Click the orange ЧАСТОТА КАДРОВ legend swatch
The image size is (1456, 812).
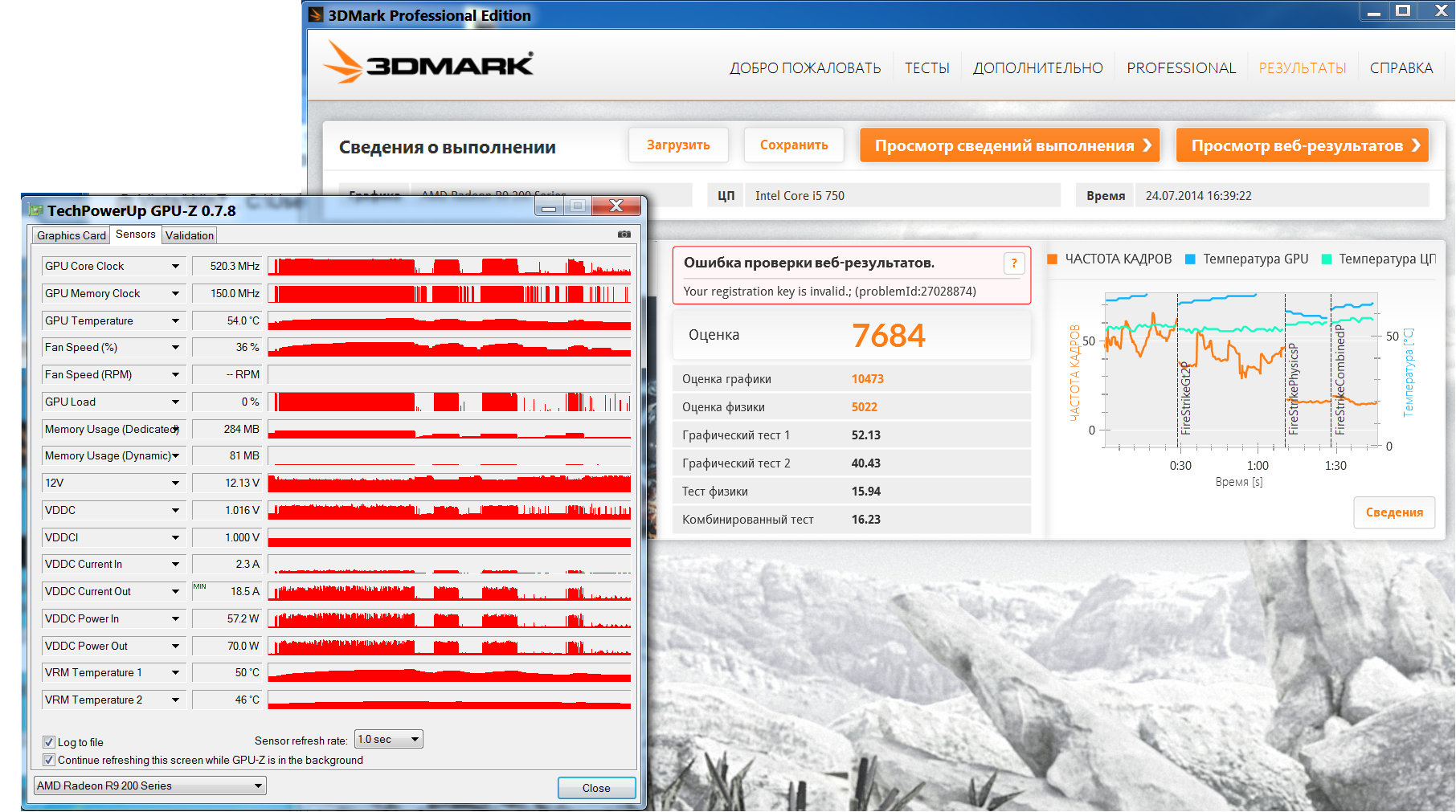pyautogui.click(x=1053, y=259)
